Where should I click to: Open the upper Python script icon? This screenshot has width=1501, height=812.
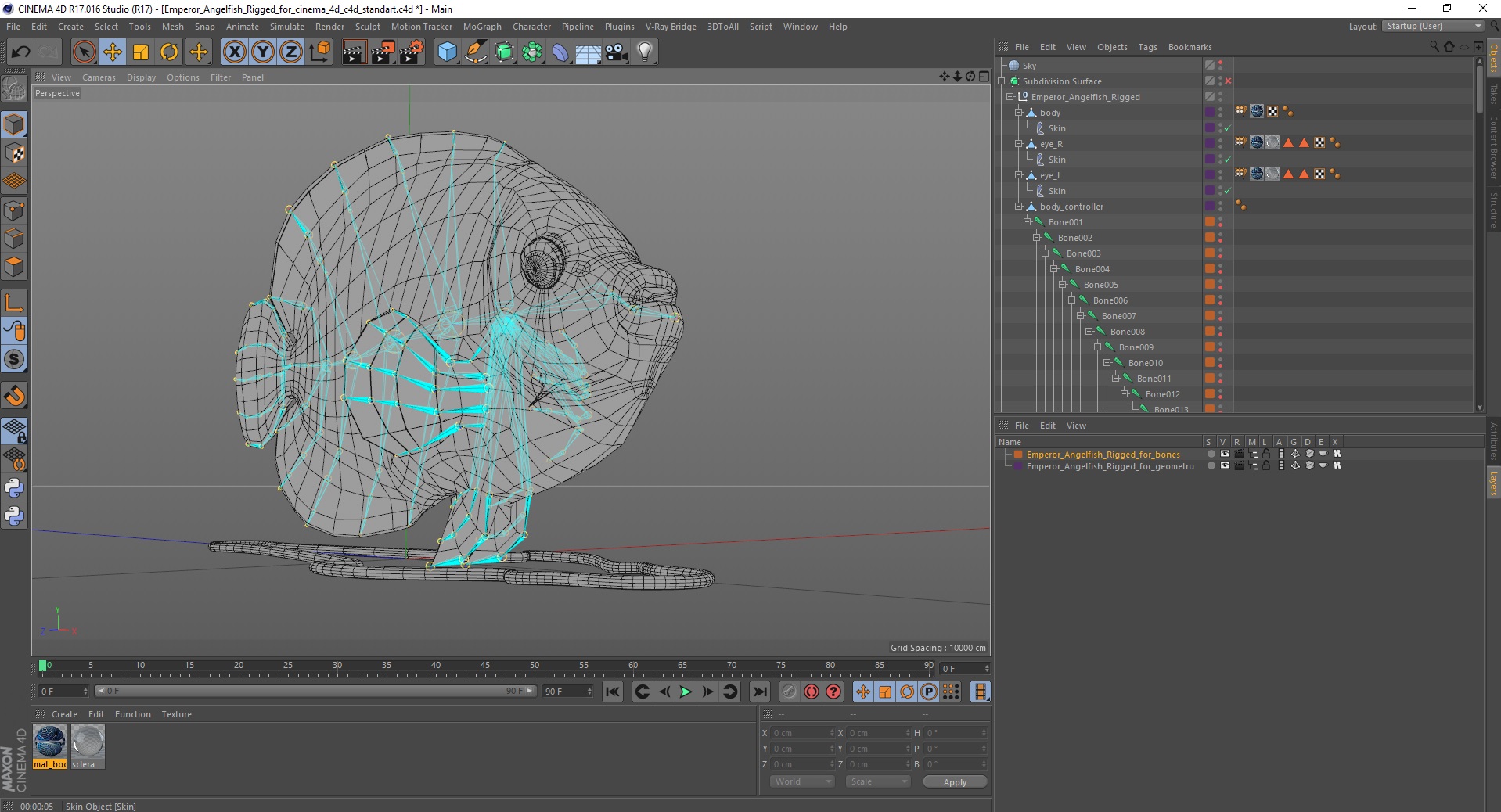(14, 488)
